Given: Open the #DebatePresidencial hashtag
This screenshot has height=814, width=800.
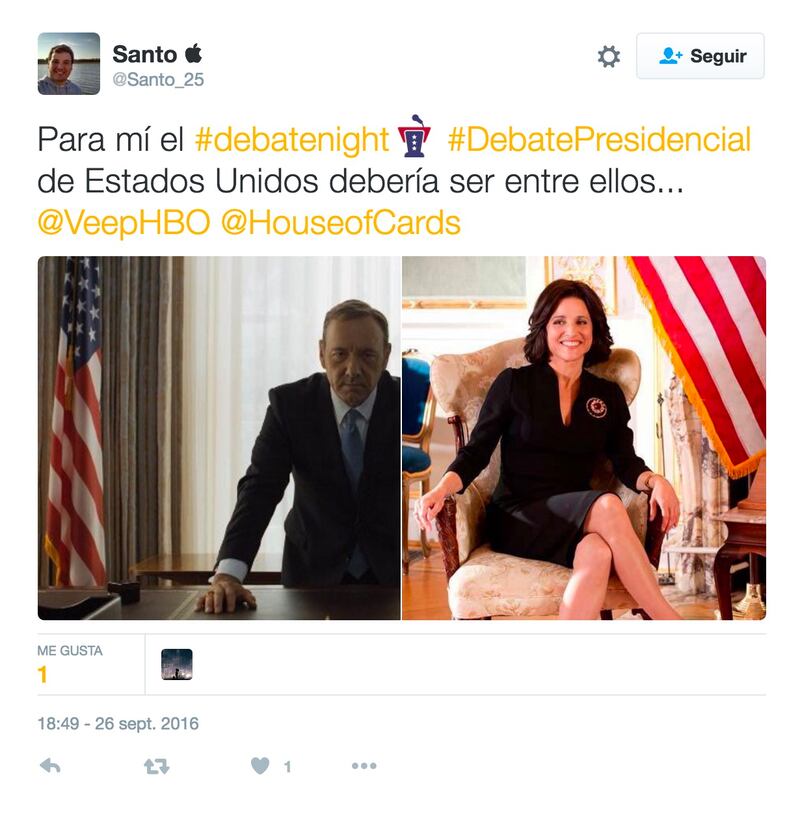Looking at the screenshot, I should pos(599,139).
